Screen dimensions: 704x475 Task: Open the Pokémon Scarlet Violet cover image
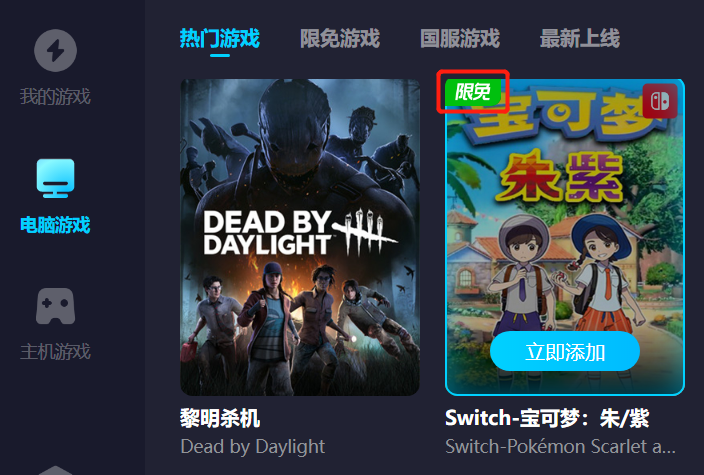565,237
